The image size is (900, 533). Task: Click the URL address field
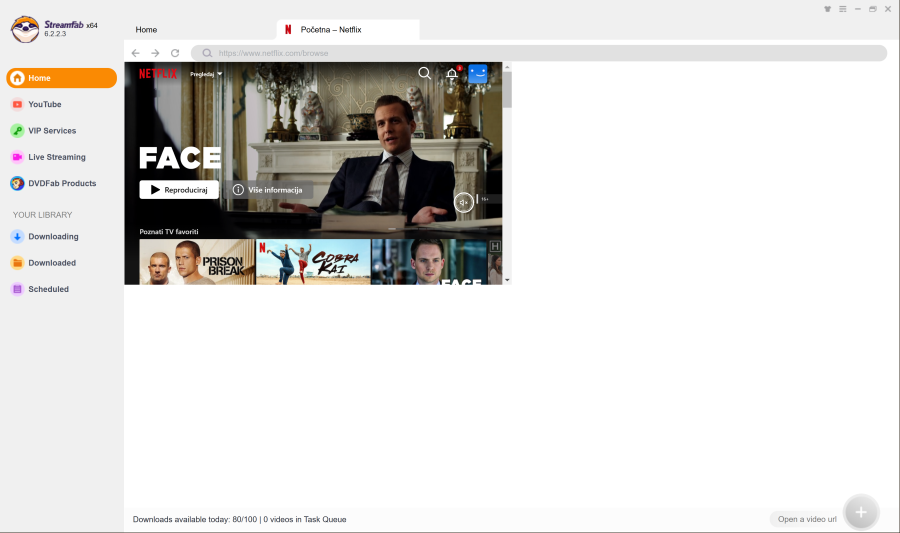[539, 53]
